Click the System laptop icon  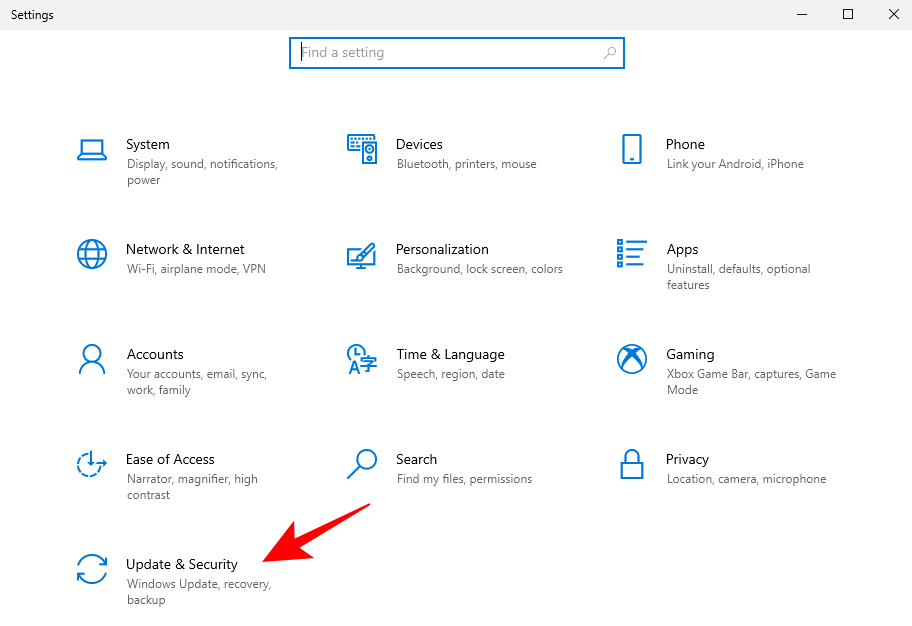(92, 150)
